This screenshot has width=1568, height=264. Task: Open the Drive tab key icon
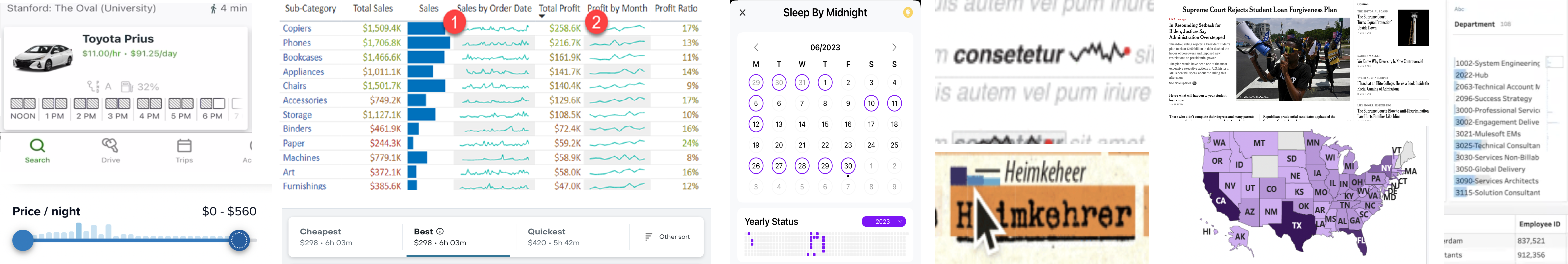pos(110,146)
